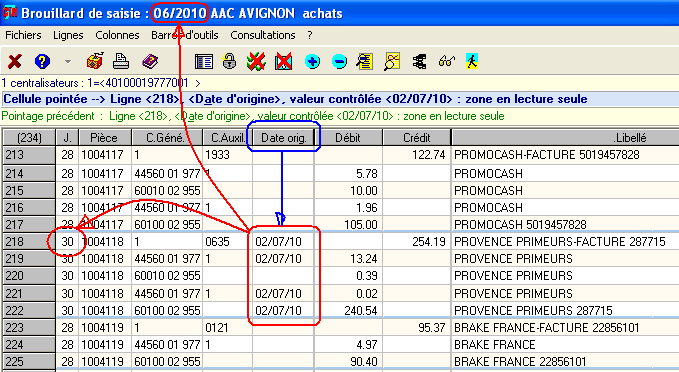Open the Colonnes menu

[x=117, y=35]
